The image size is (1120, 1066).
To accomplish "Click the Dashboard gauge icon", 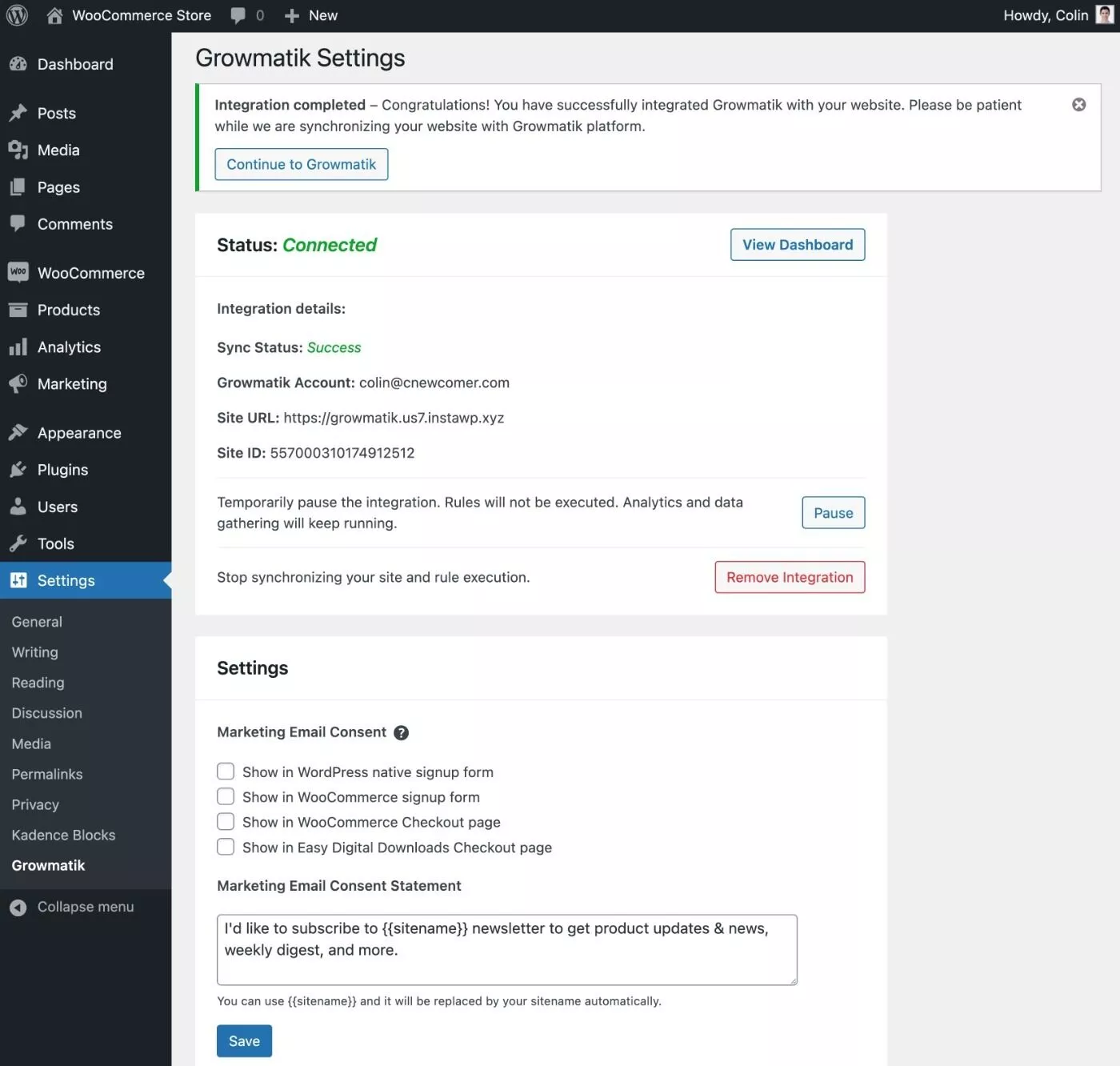I will 18,64.
